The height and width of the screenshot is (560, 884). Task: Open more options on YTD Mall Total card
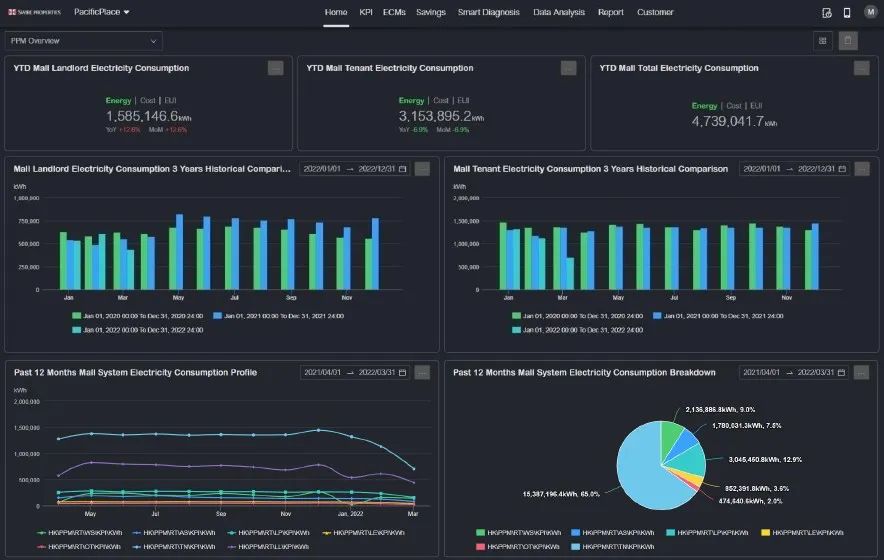(861, 68)
